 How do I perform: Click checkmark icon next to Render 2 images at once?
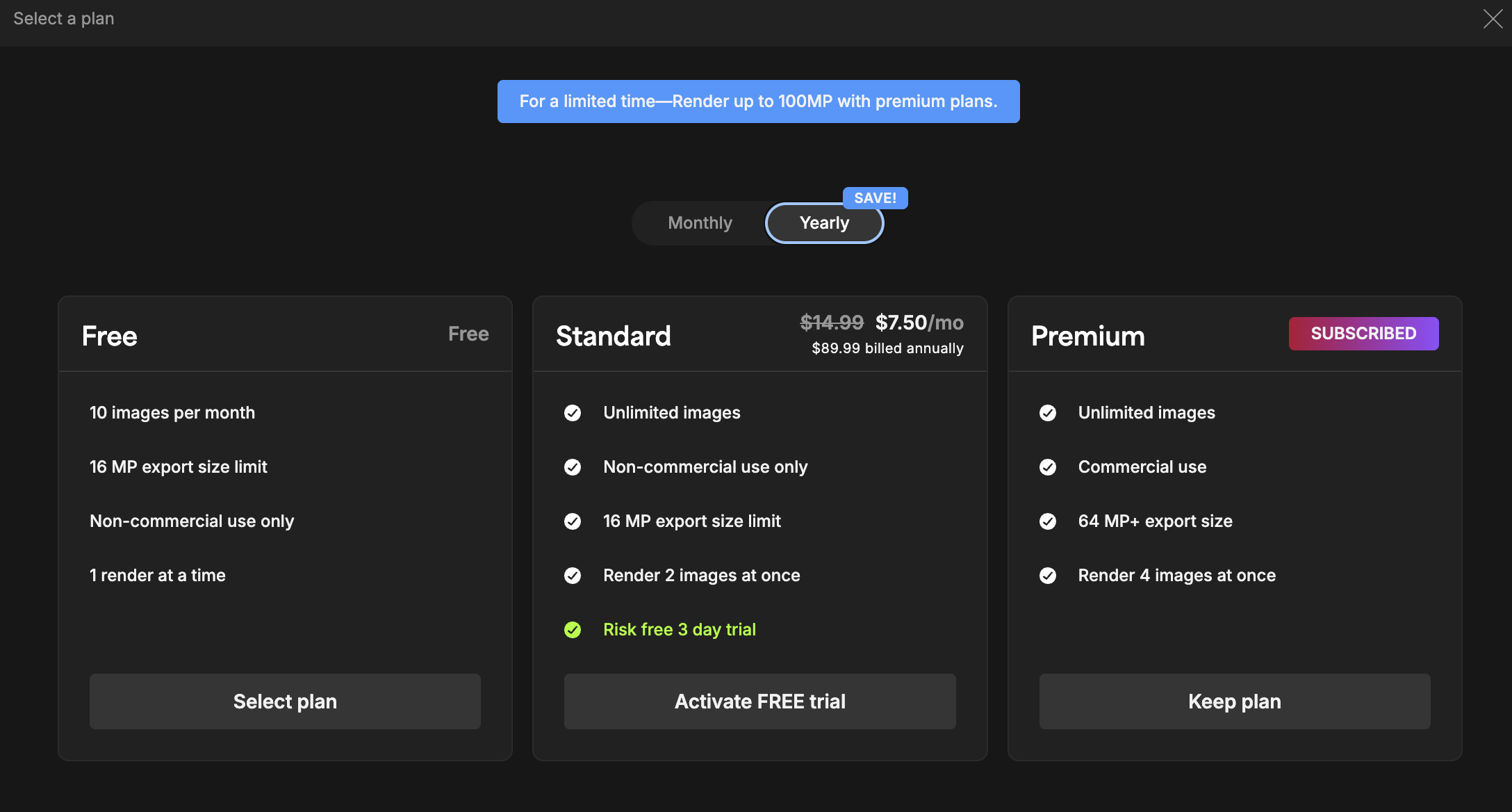(x=573, y=576)
